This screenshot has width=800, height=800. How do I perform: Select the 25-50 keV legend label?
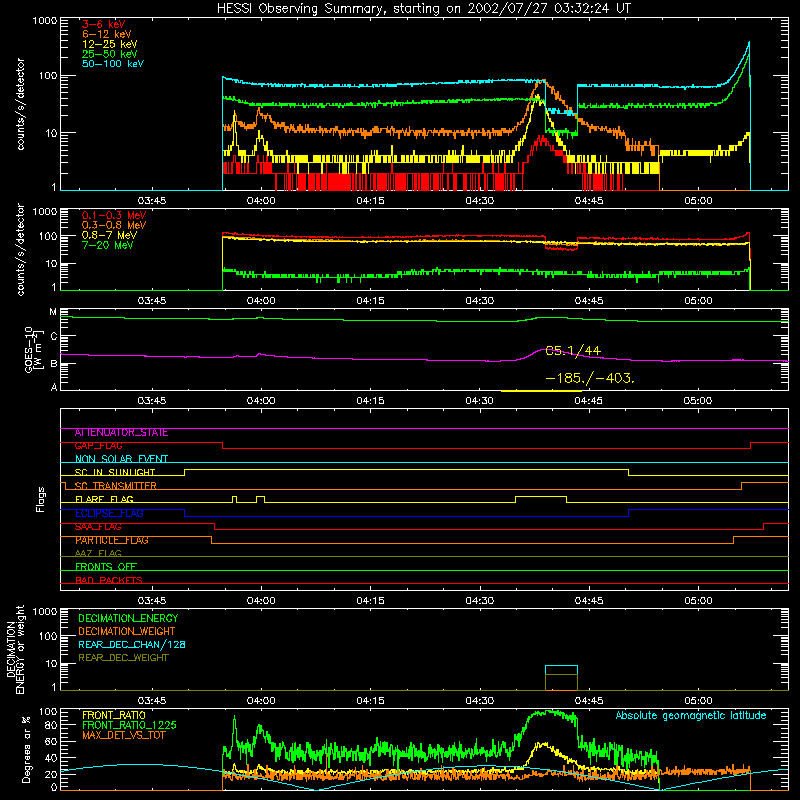click(110, 54)
